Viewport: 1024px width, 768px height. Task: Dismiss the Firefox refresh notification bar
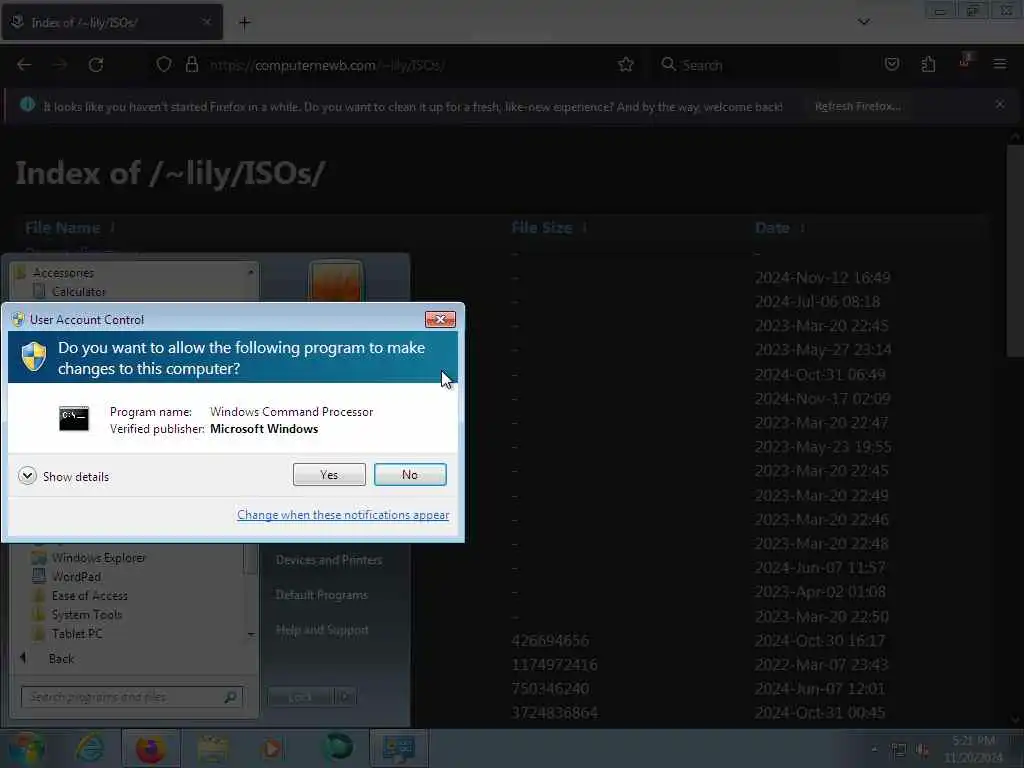coord(1000,104)
